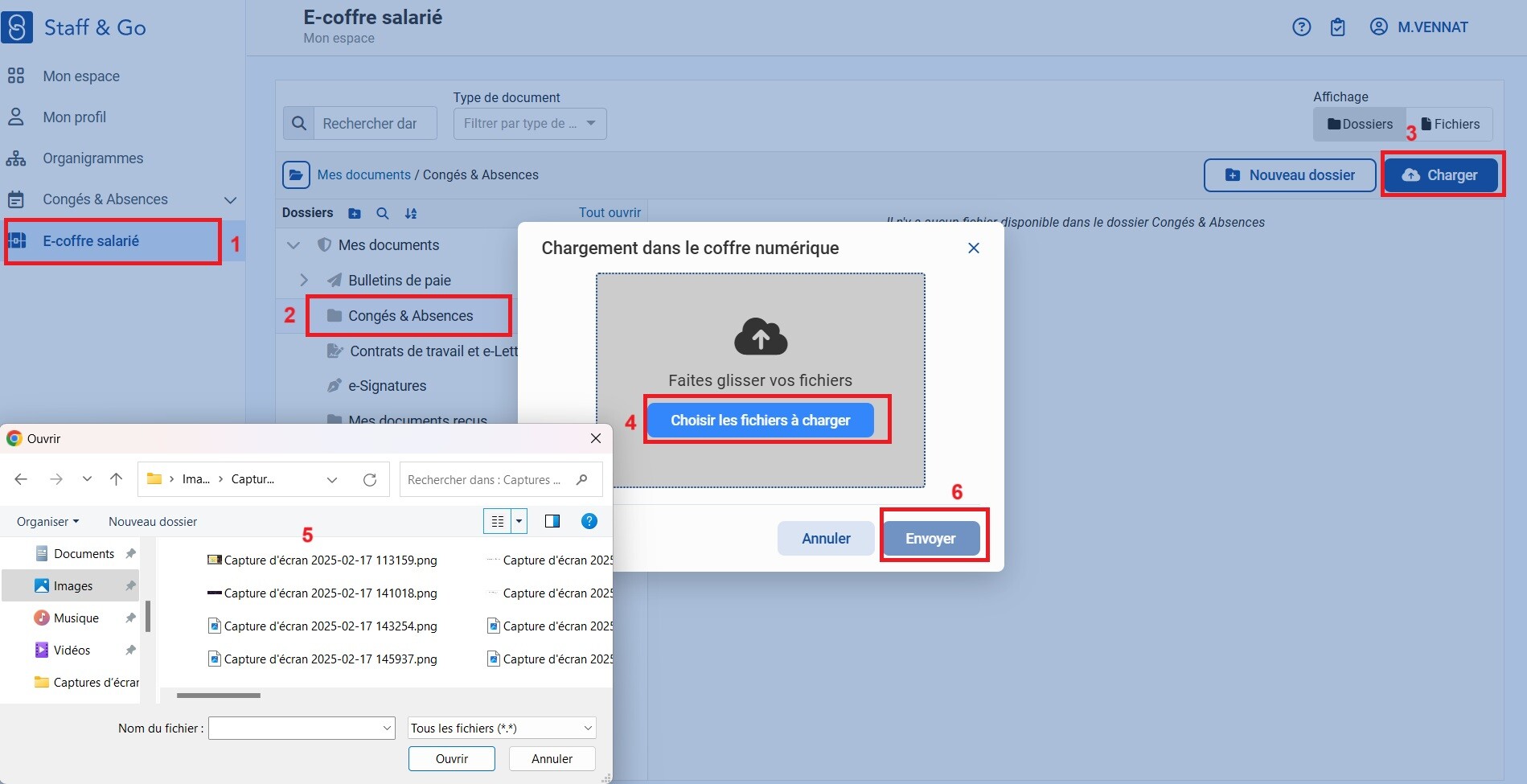Image resolution: width=1527 pixels, height=784 pixels.
Task: Click the help question mark icon in header
Action: click(x=1301, y=27)
